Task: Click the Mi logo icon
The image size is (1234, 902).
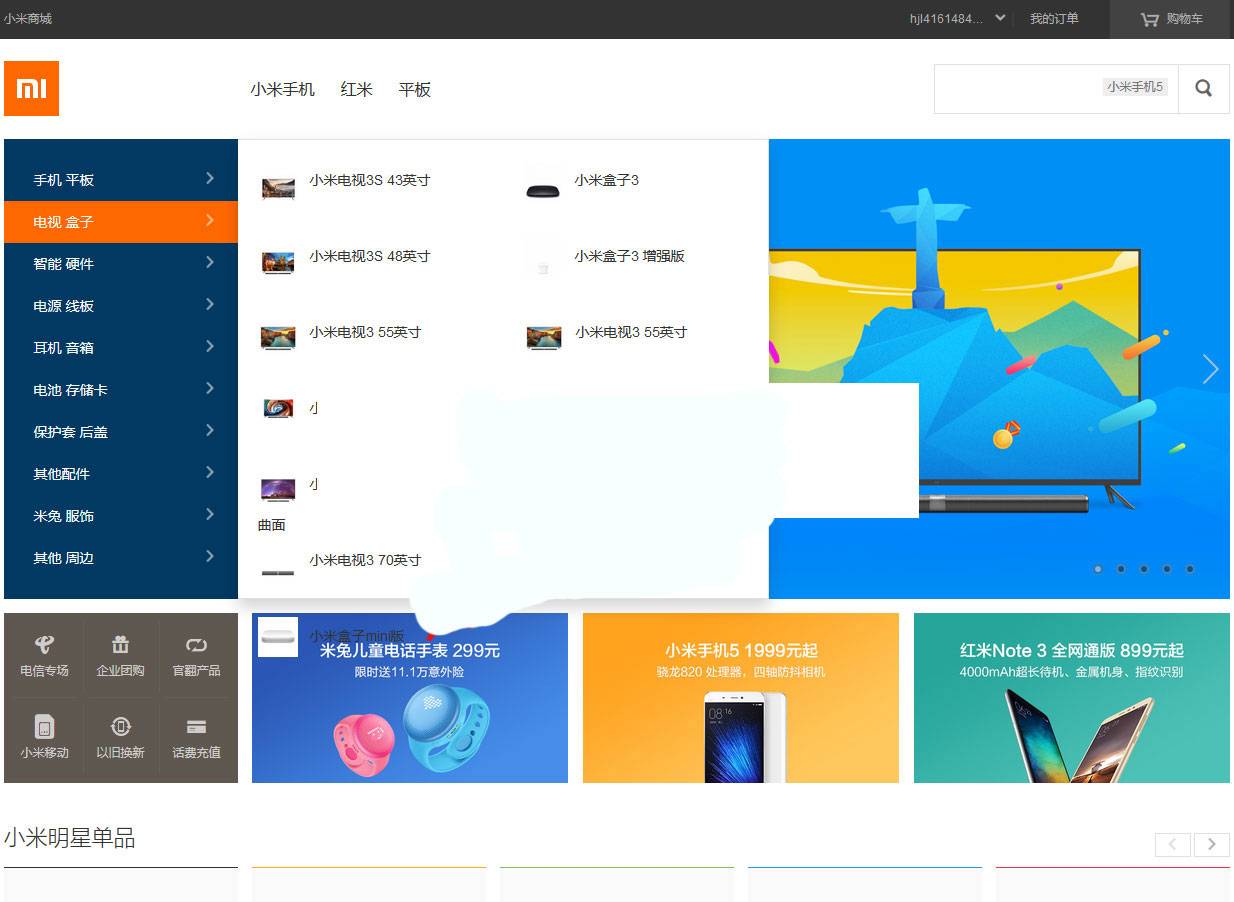Action: tap(31, 88)
